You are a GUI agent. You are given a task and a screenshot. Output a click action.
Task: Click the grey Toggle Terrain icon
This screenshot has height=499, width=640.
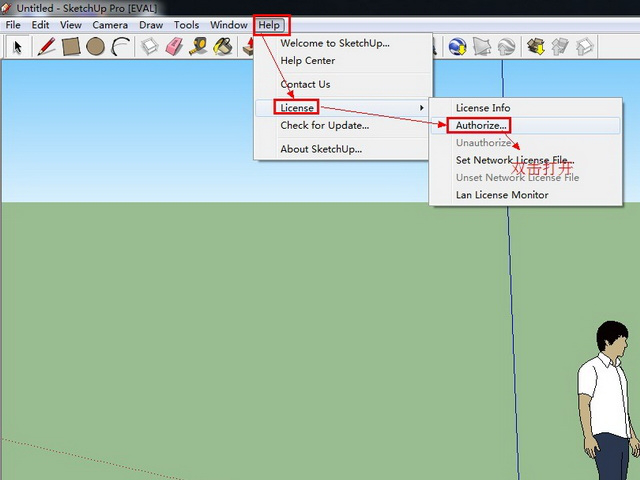(507, 47)
